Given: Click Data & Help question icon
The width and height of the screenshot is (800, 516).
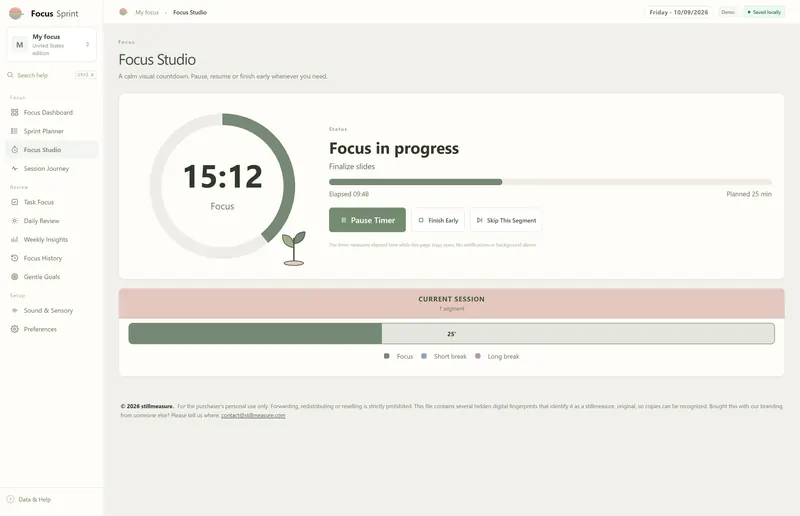Looking at the screenshot, I should (x=10, y=499).
